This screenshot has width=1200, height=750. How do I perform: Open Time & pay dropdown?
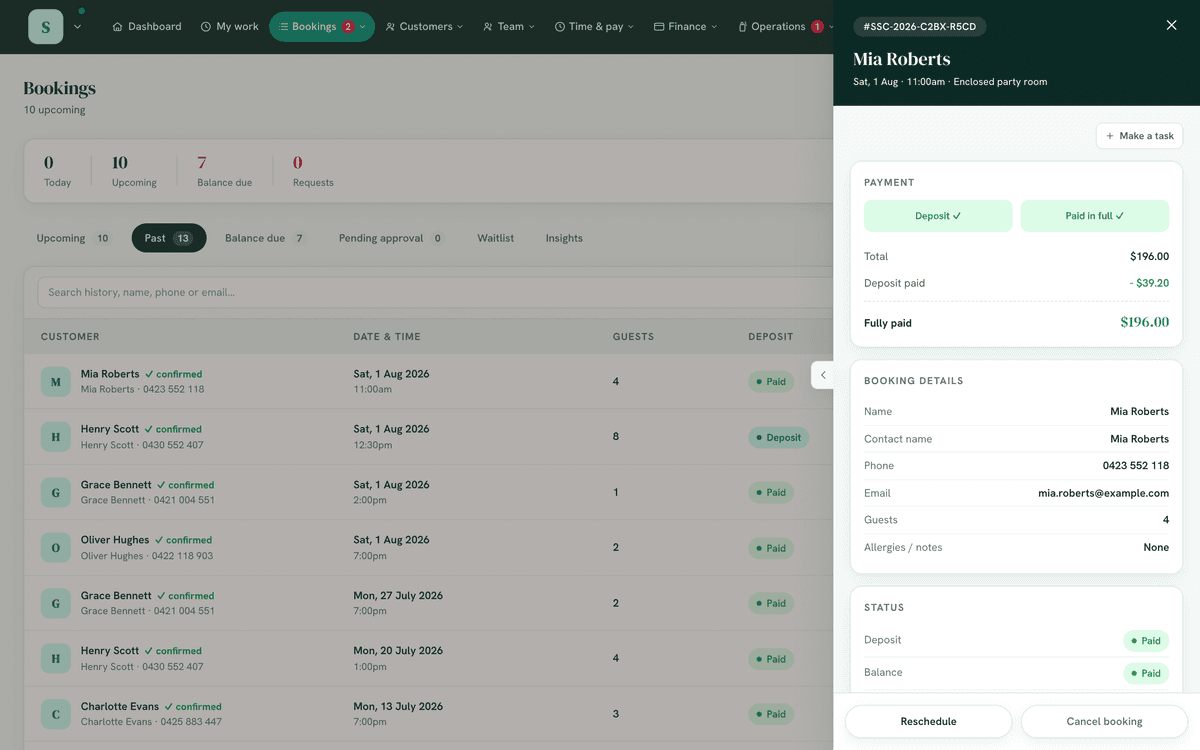coord(595,27)
